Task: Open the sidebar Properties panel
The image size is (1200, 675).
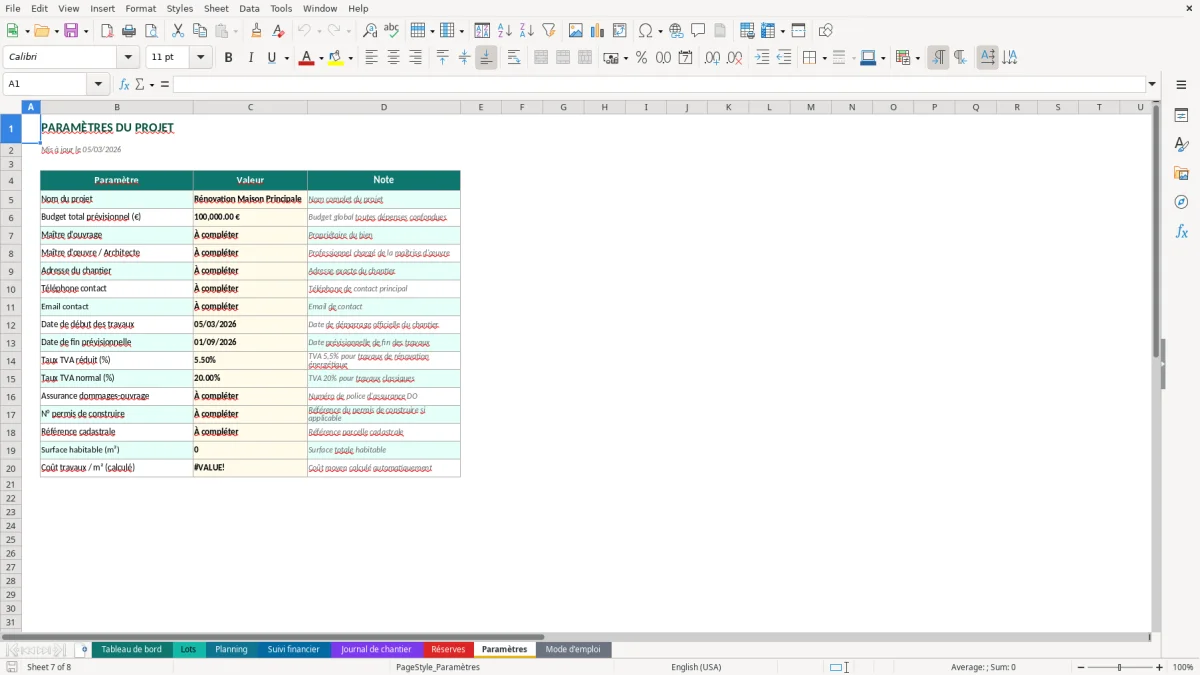Action: (x=1181, y=116)
